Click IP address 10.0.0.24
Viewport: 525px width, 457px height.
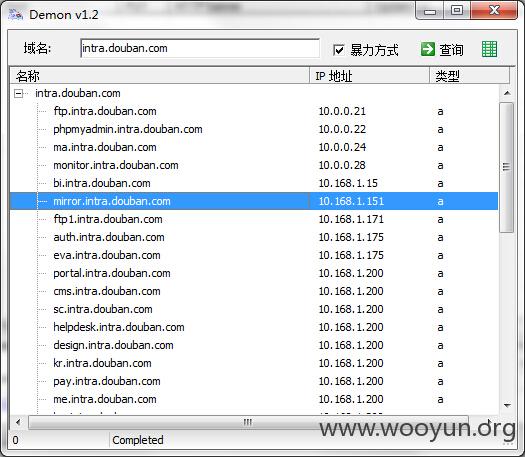point(342,147)
